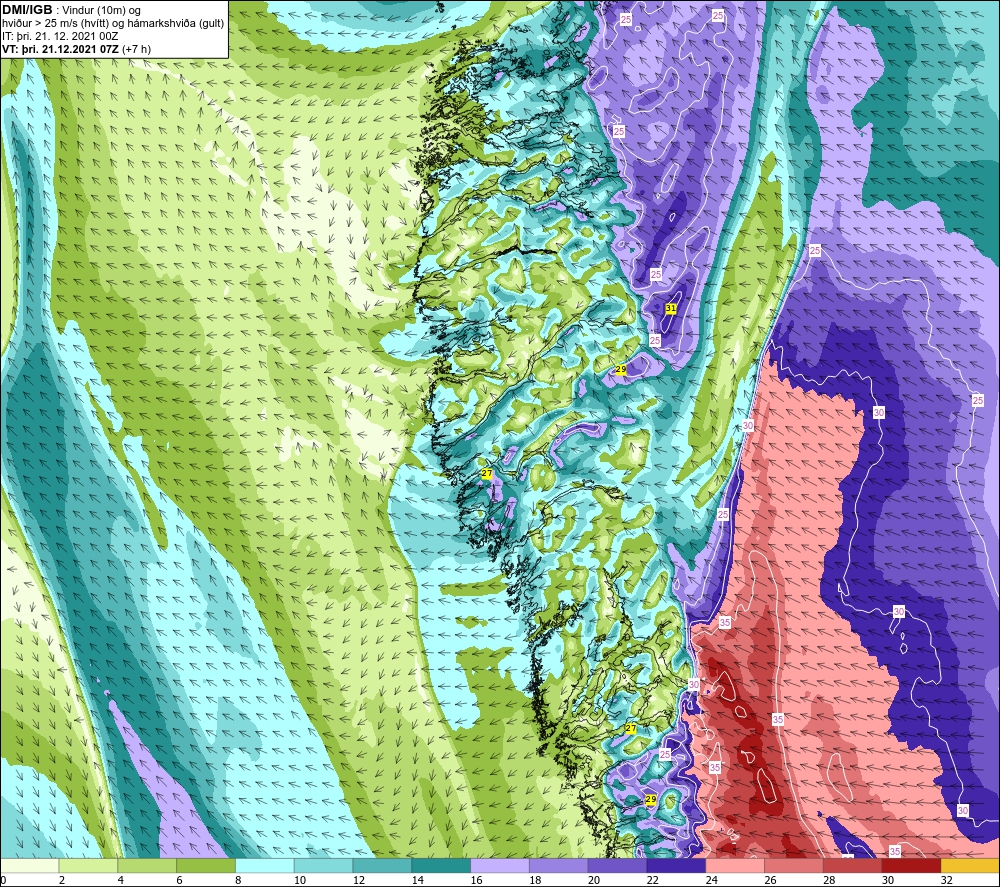Click the scale tick number '8'
The height and width of the screenshot is (887, 1000).
pyautogui.click(x=238, y=881)
